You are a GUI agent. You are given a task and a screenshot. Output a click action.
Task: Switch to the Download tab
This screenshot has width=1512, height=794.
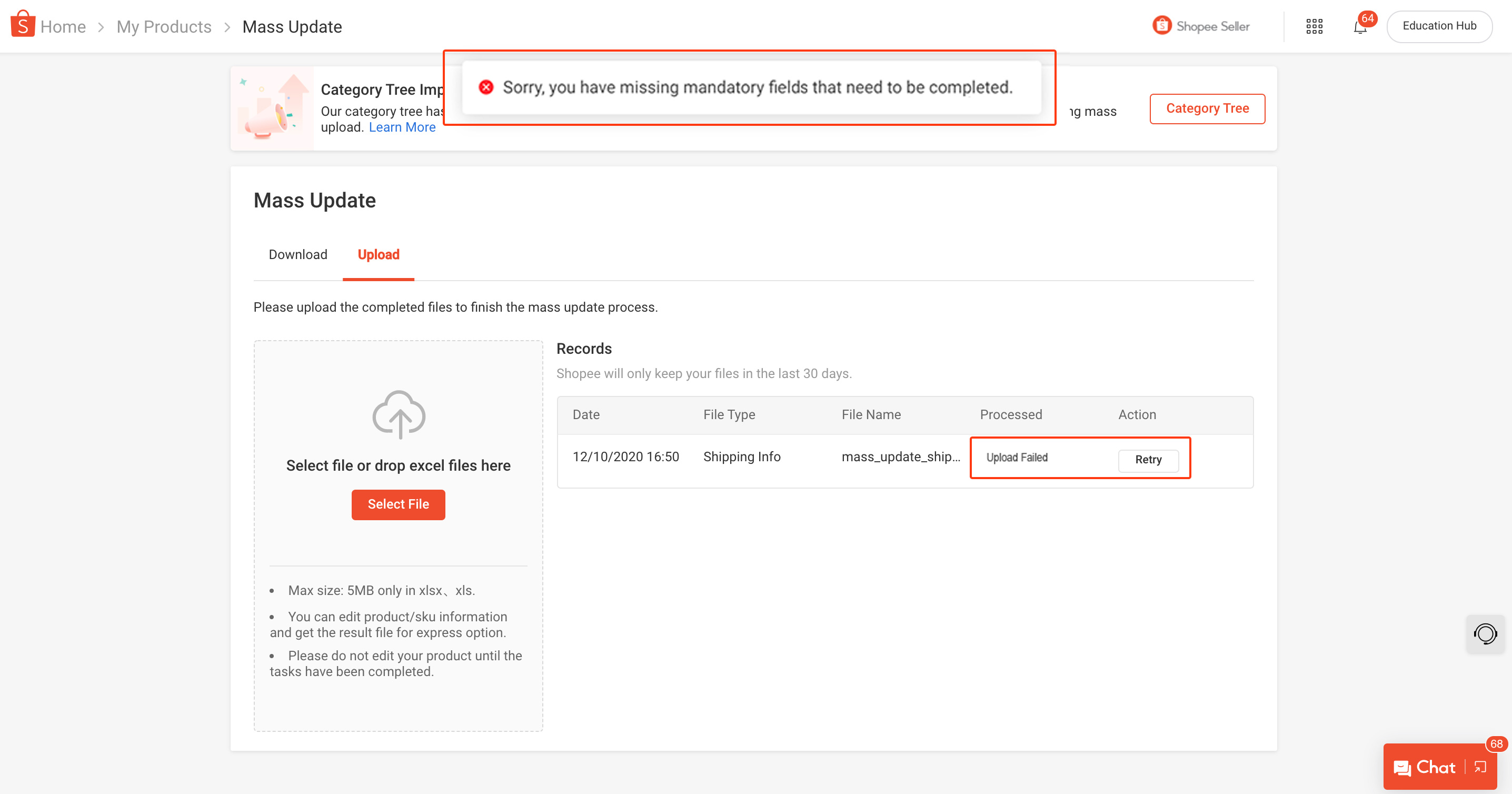pos(297,255)
